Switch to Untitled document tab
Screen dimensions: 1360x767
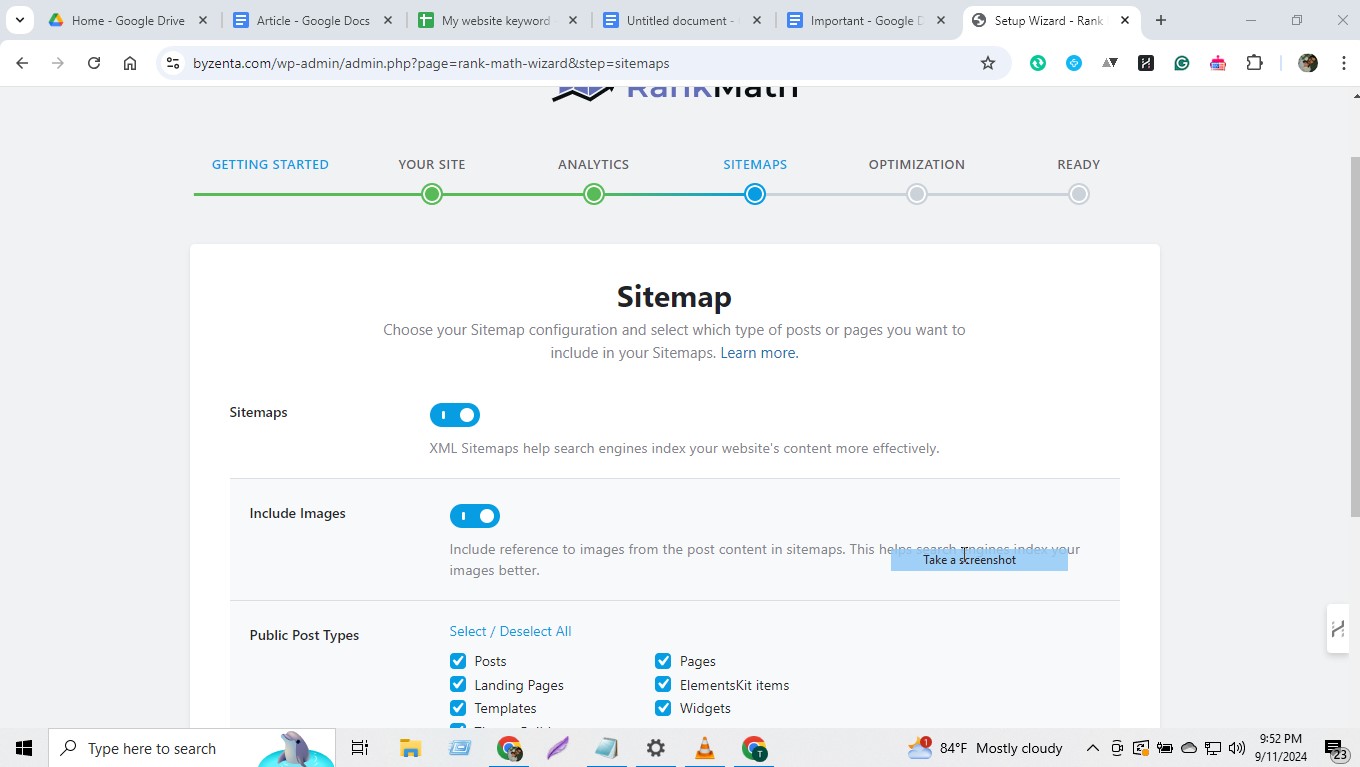(x=680, y=20)
